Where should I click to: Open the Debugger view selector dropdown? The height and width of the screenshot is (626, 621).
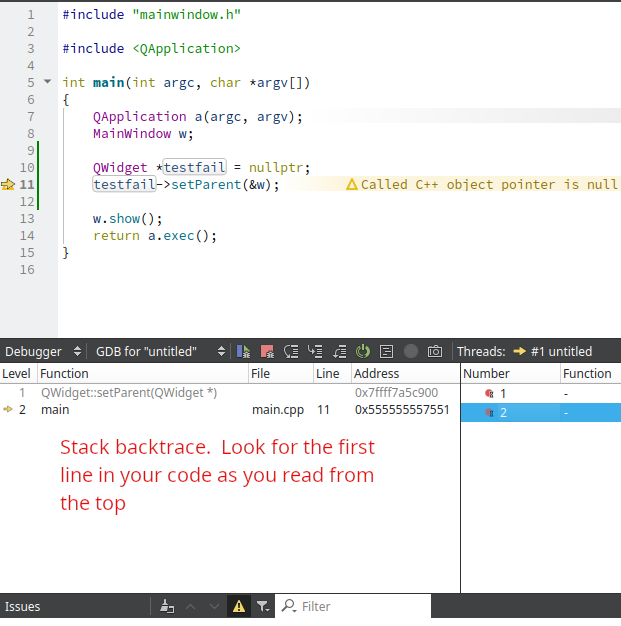point(45,352)
